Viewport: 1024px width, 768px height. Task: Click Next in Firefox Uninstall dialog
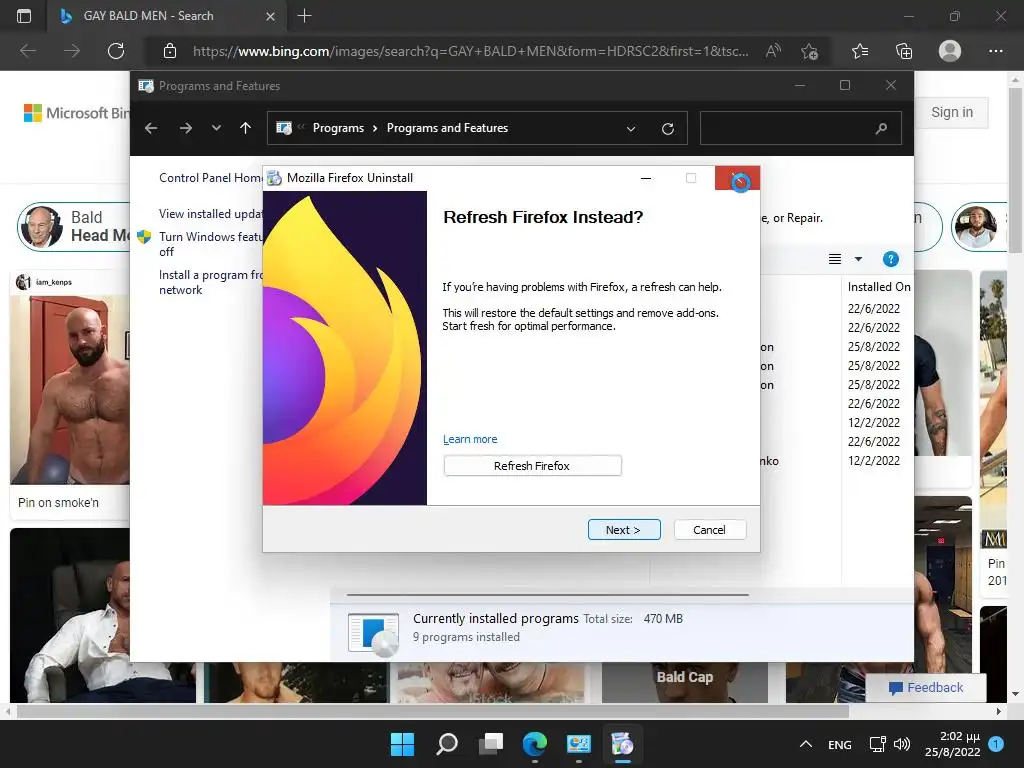624,530
